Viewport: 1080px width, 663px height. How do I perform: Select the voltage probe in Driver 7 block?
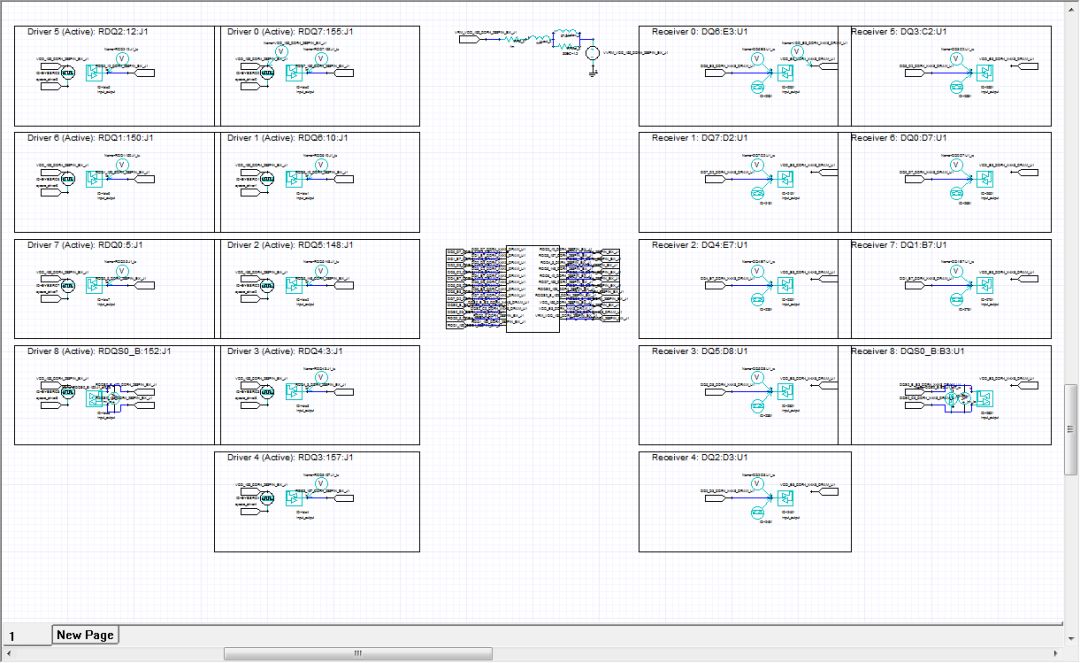122,271
